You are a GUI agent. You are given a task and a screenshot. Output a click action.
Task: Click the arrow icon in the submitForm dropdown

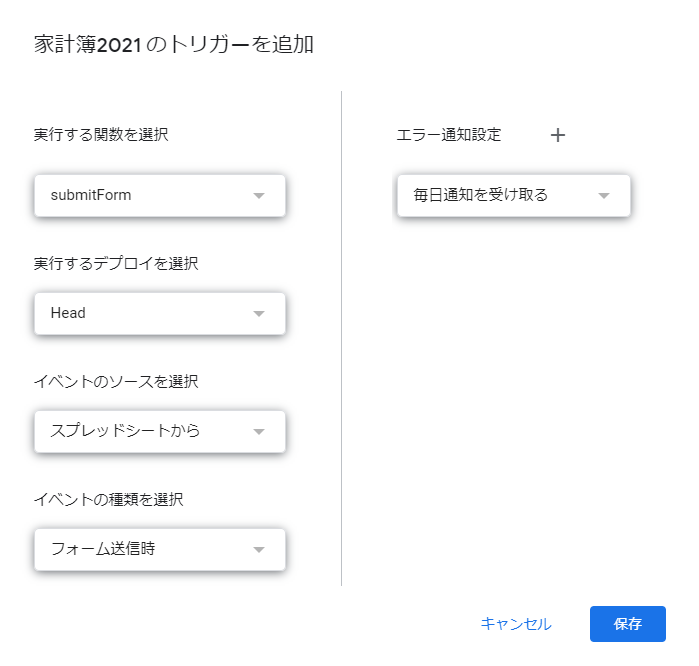[259, 196]
